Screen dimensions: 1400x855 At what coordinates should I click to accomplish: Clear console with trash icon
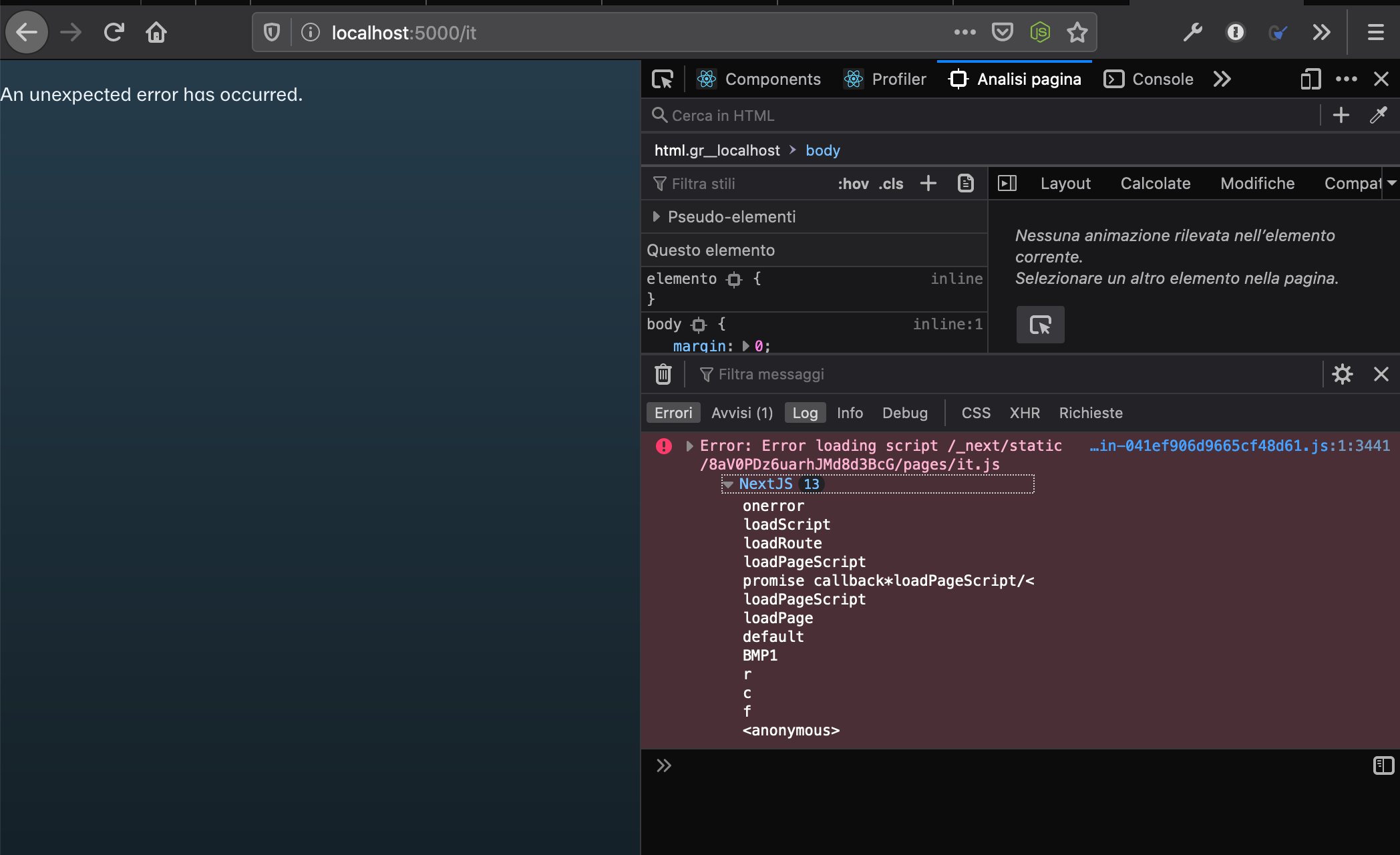tap(663, 374)
